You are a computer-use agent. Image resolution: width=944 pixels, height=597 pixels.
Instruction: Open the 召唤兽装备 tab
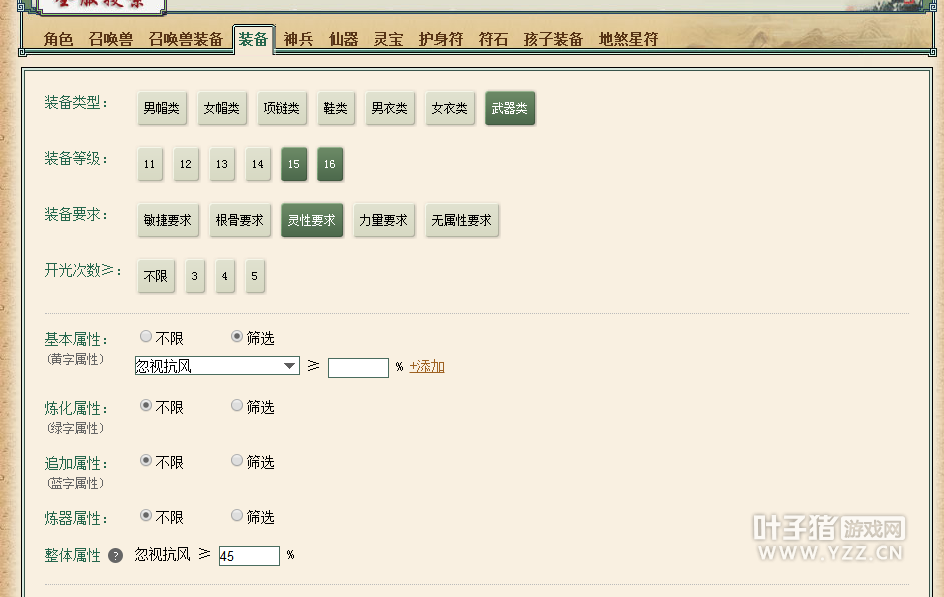pyautogui.click(x=185, y=39)
